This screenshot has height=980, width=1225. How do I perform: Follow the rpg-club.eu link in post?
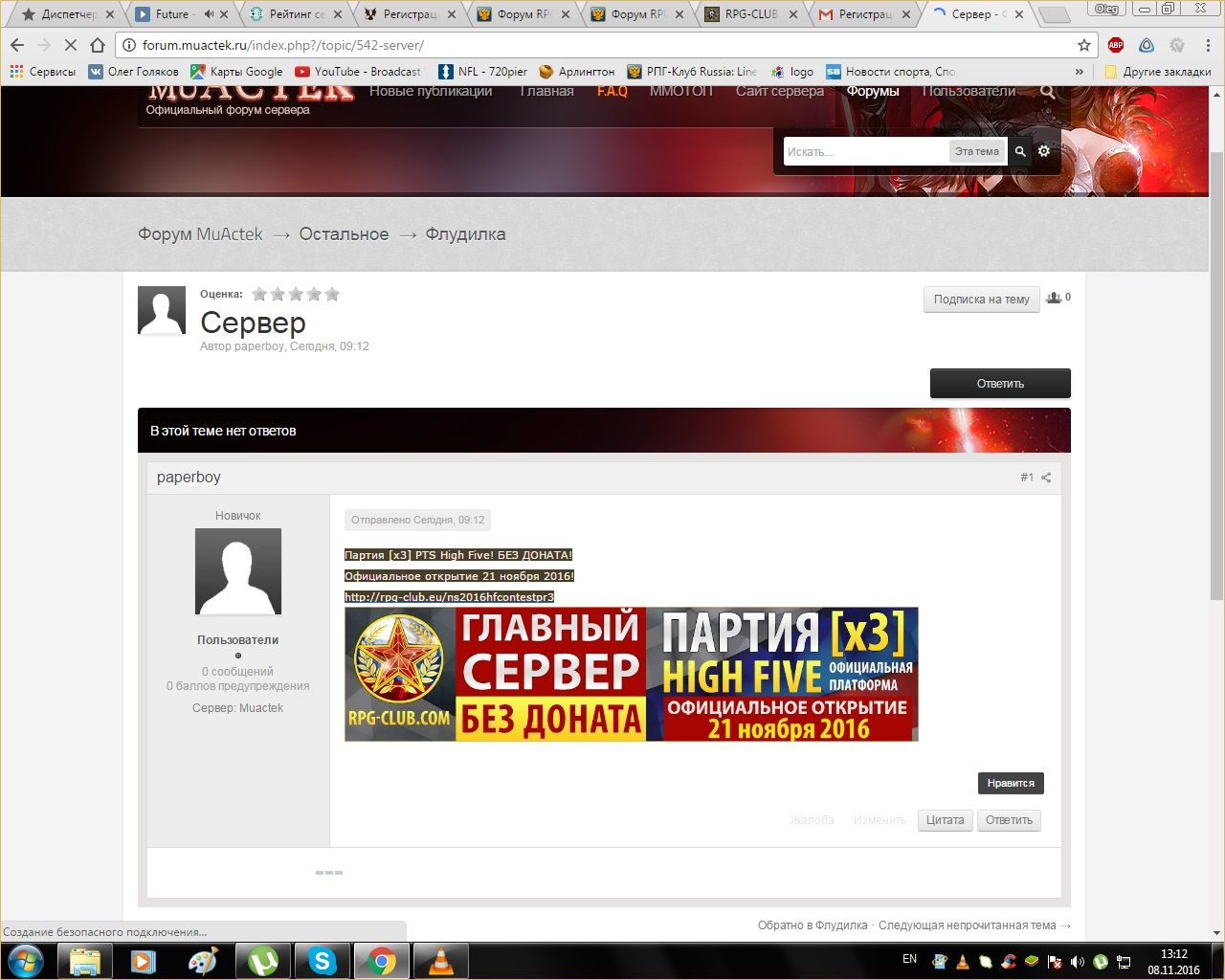pos(449,597)
